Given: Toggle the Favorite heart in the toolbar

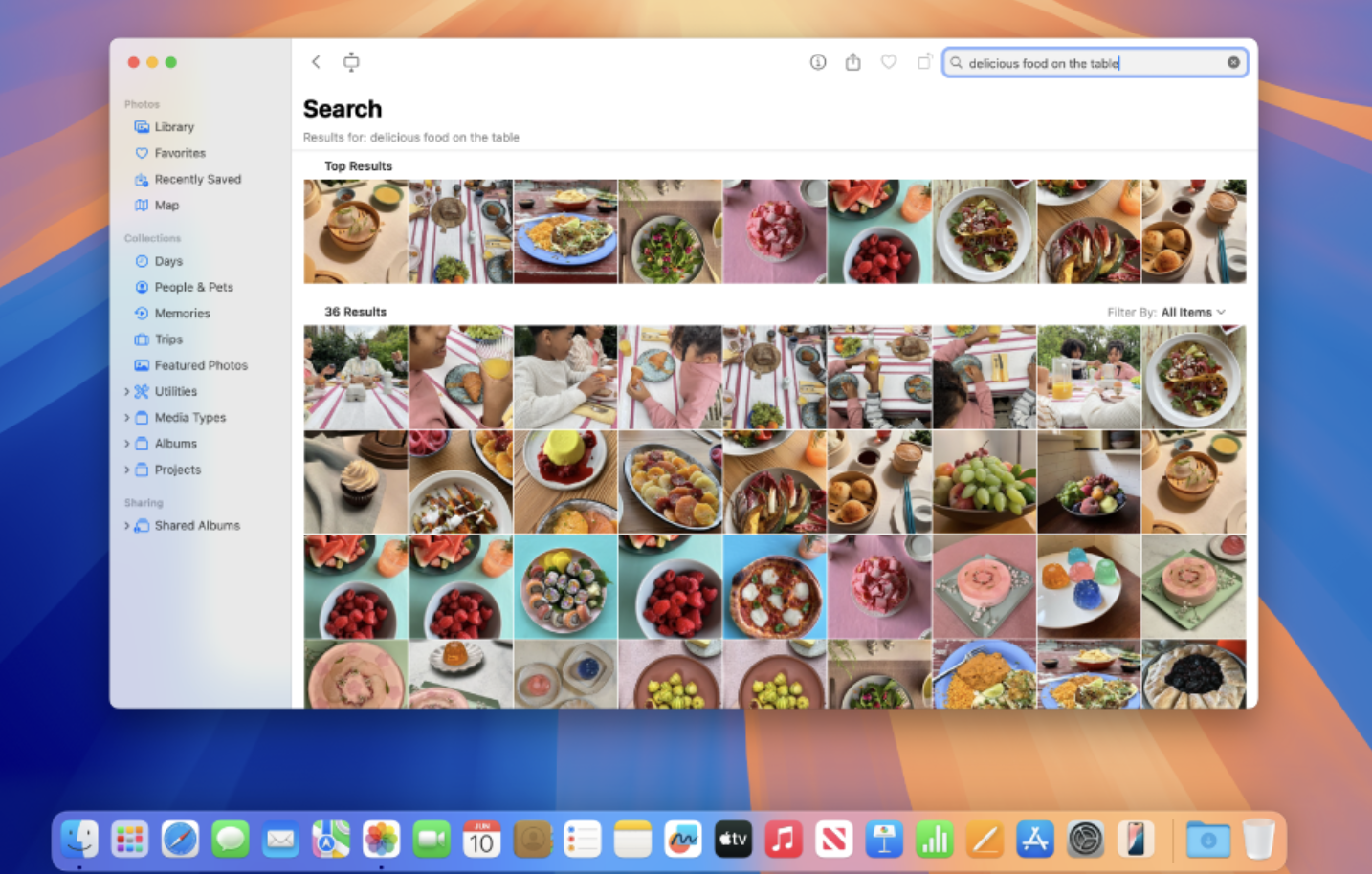Looking at the screenshot, I should [x=889, y=61].
